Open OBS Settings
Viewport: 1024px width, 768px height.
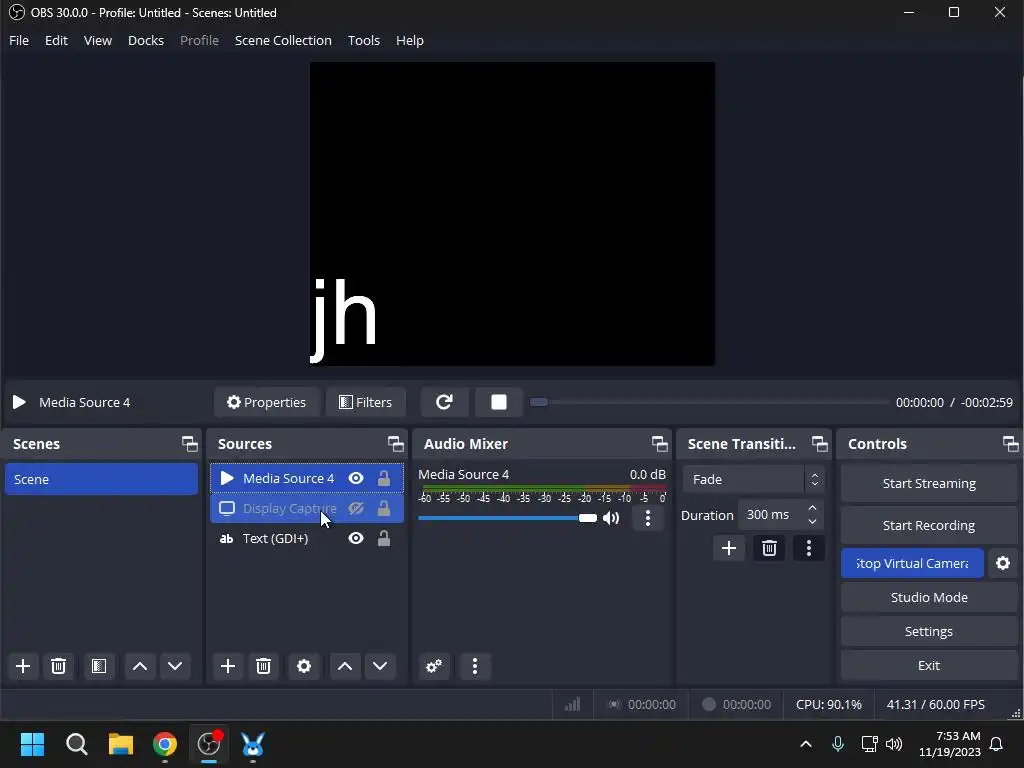(x=929, y=631)
